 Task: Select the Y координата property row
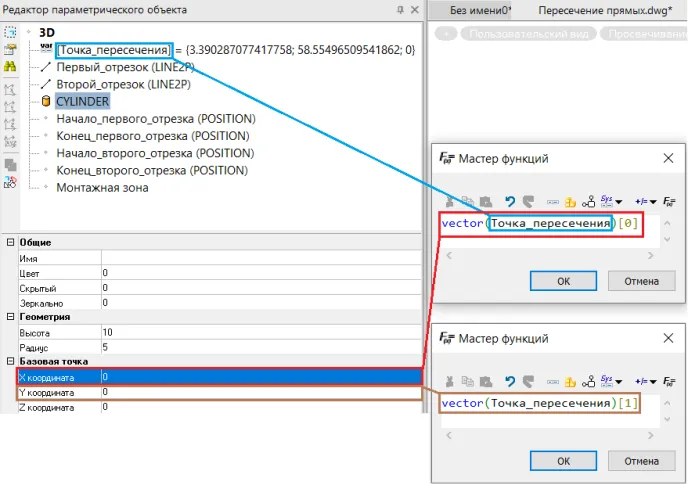210,393
